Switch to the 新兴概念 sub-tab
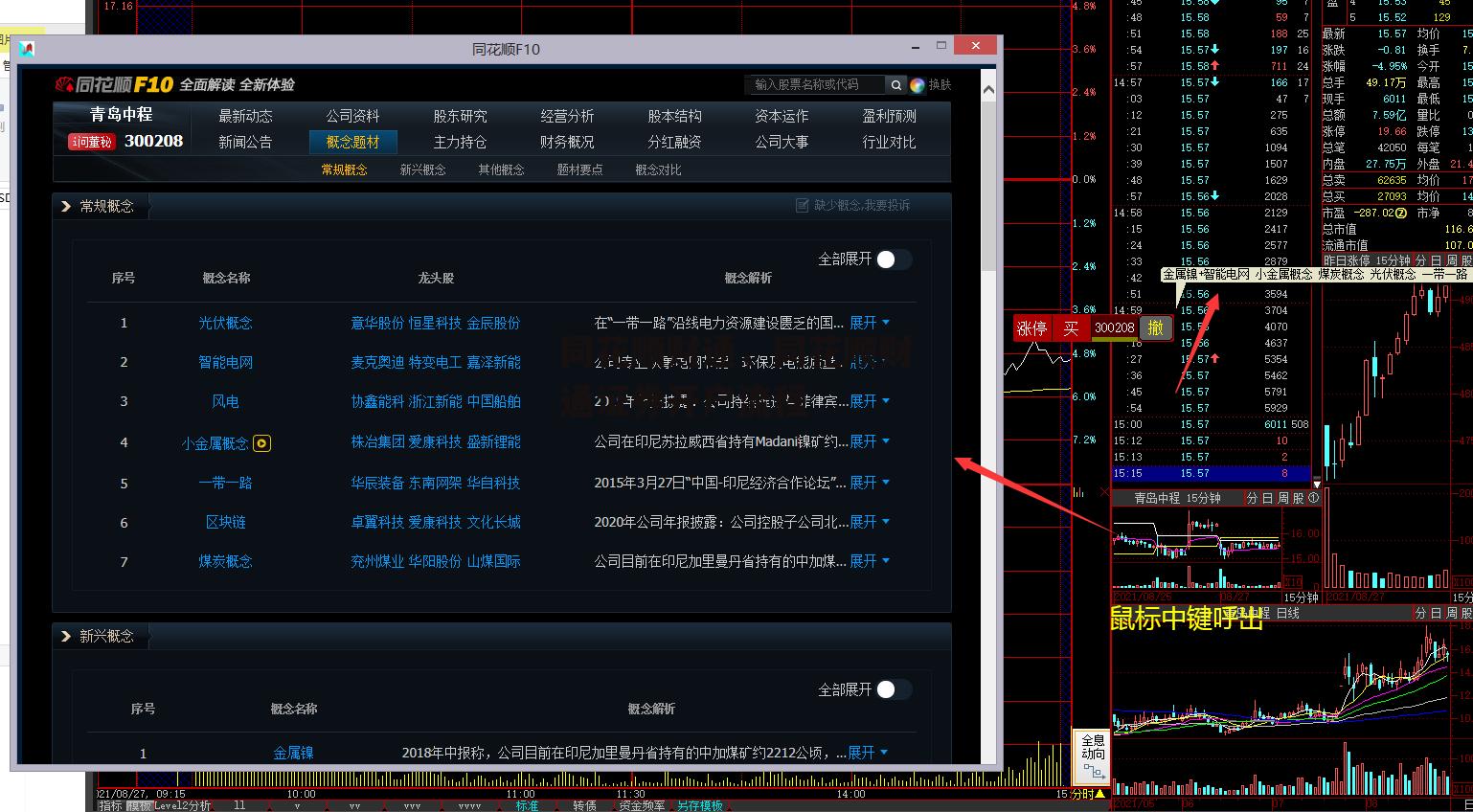The image size is (1473, 812). 422,169
